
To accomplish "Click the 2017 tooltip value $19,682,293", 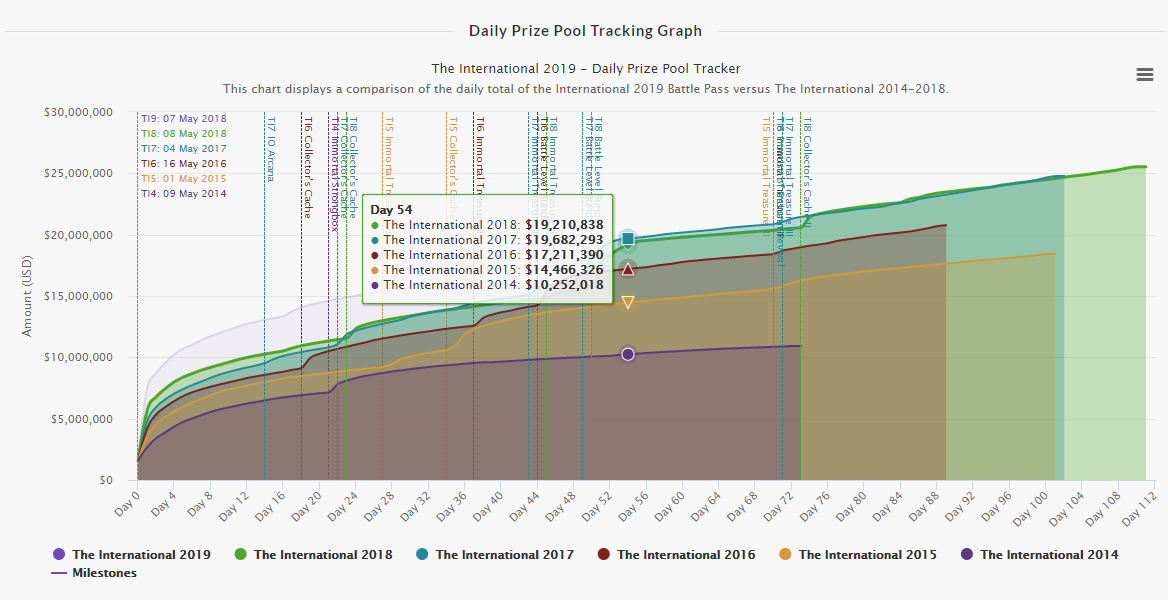I will [x=565, y=239].
